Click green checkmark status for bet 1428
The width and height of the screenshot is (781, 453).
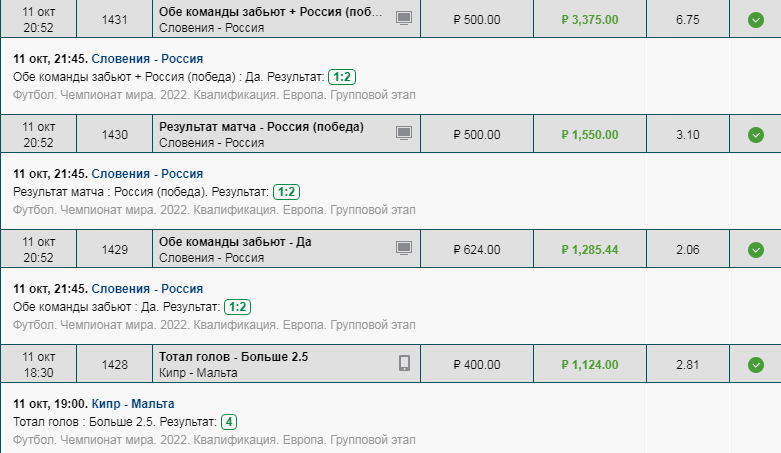[x=756, y=365]
